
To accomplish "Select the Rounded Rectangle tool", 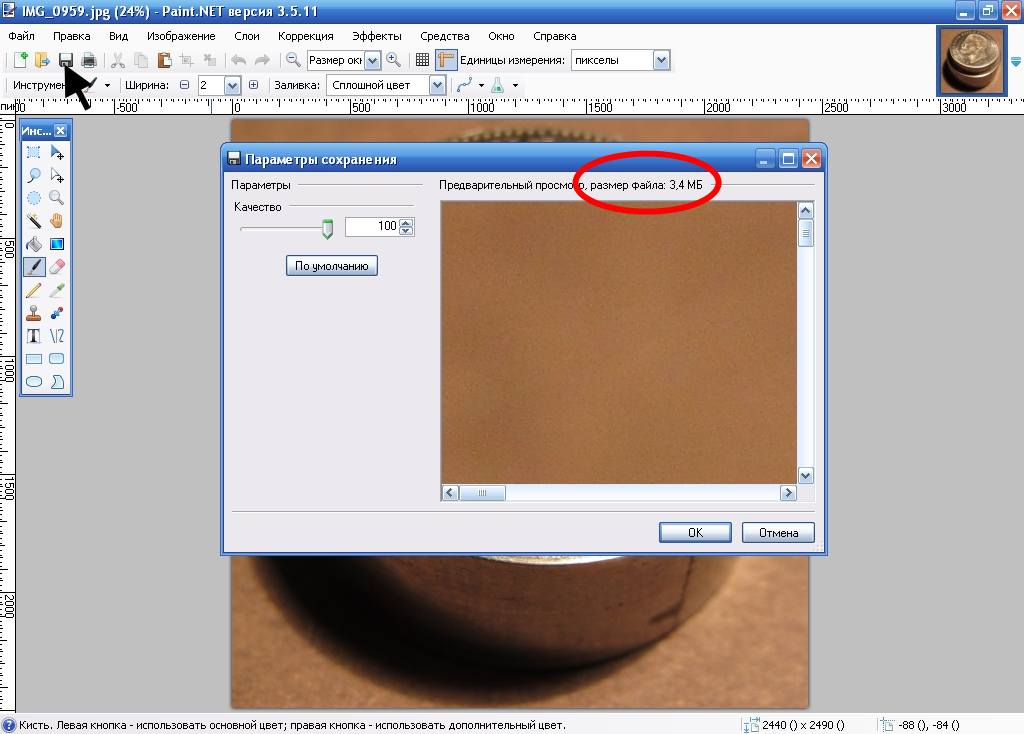I will click(x=57, y=359).
